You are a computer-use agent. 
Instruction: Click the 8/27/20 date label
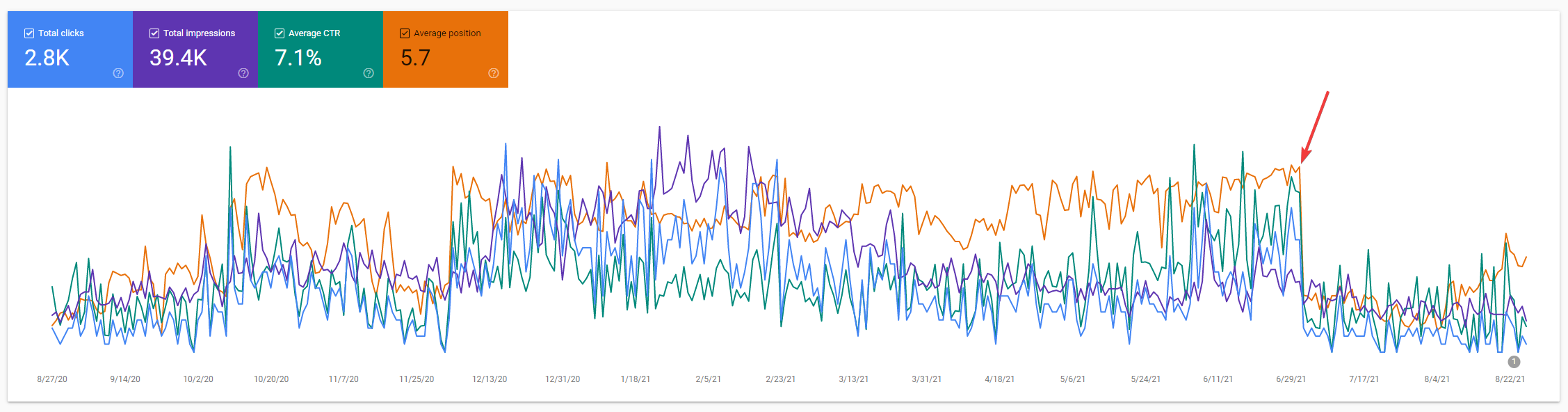(52, 379)
